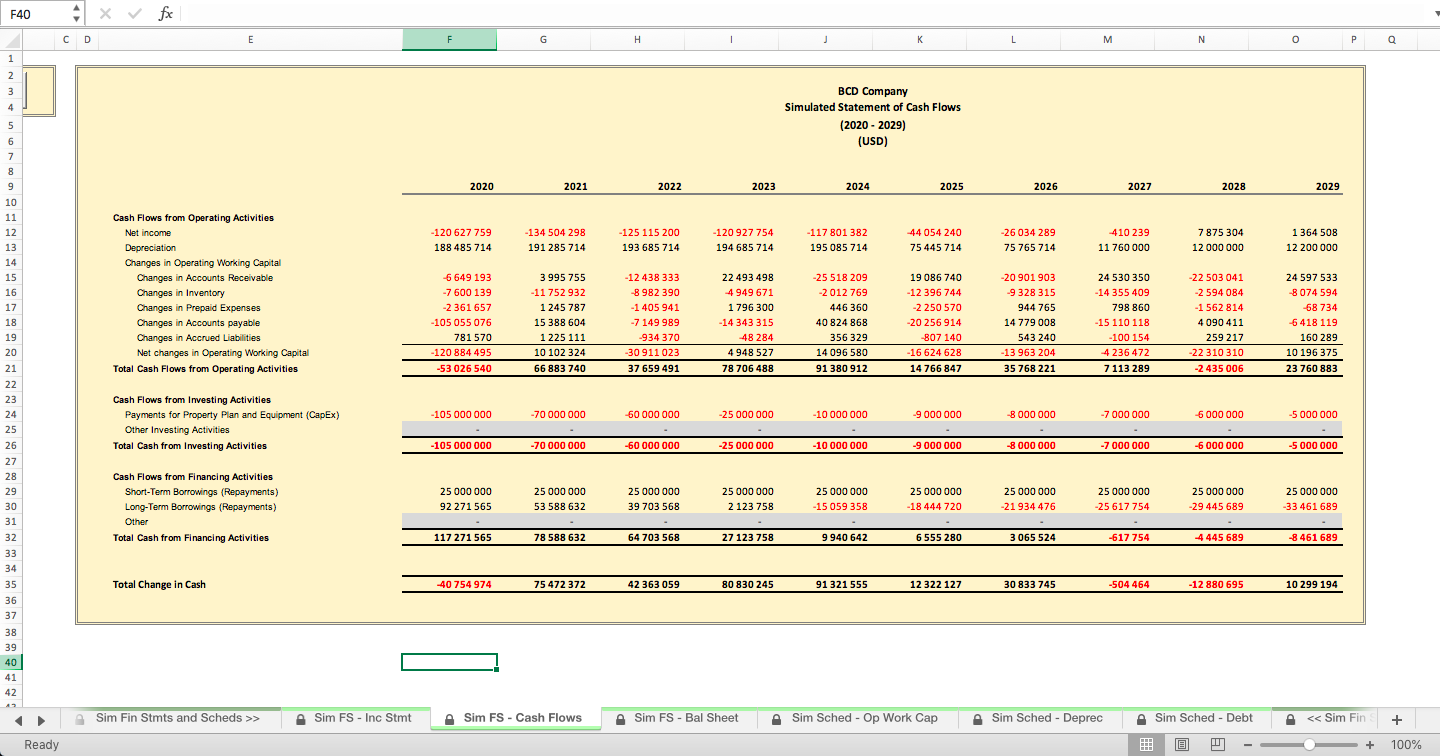Viewport: 1440px width, 756px height.
Task: Click Short-Term Borrowings (Repayments) label
Action: pyautogui.click(x=201, y=492)
